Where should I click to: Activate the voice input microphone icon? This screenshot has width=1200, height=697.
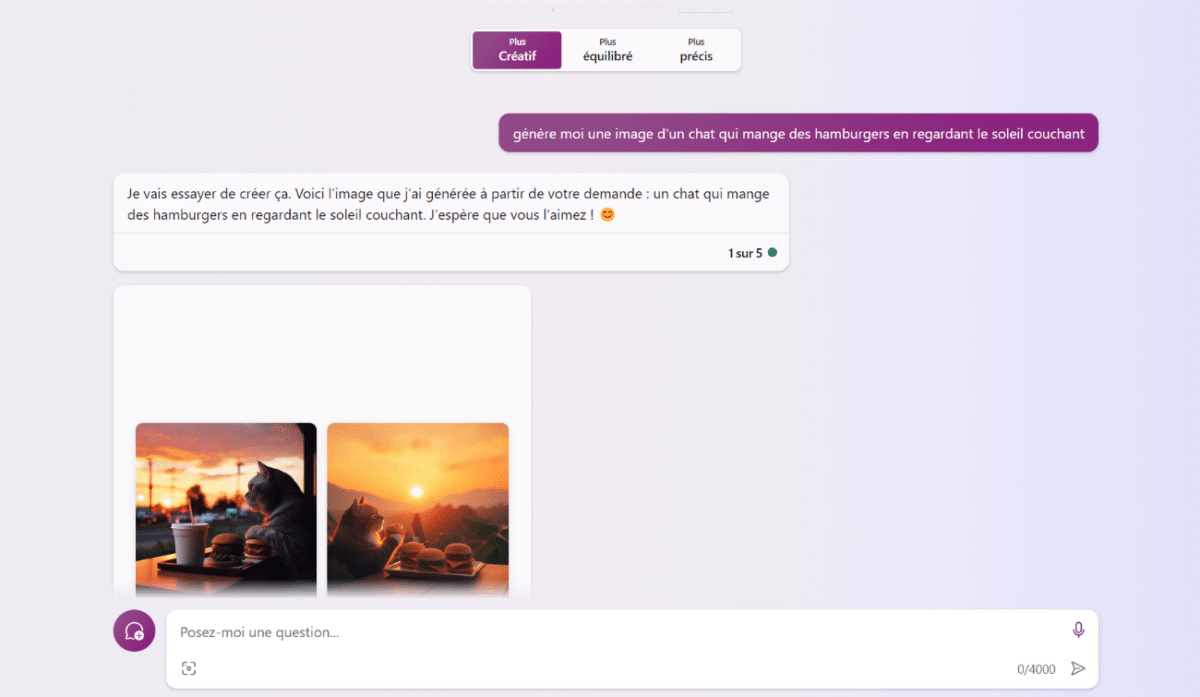(1078, 630)
